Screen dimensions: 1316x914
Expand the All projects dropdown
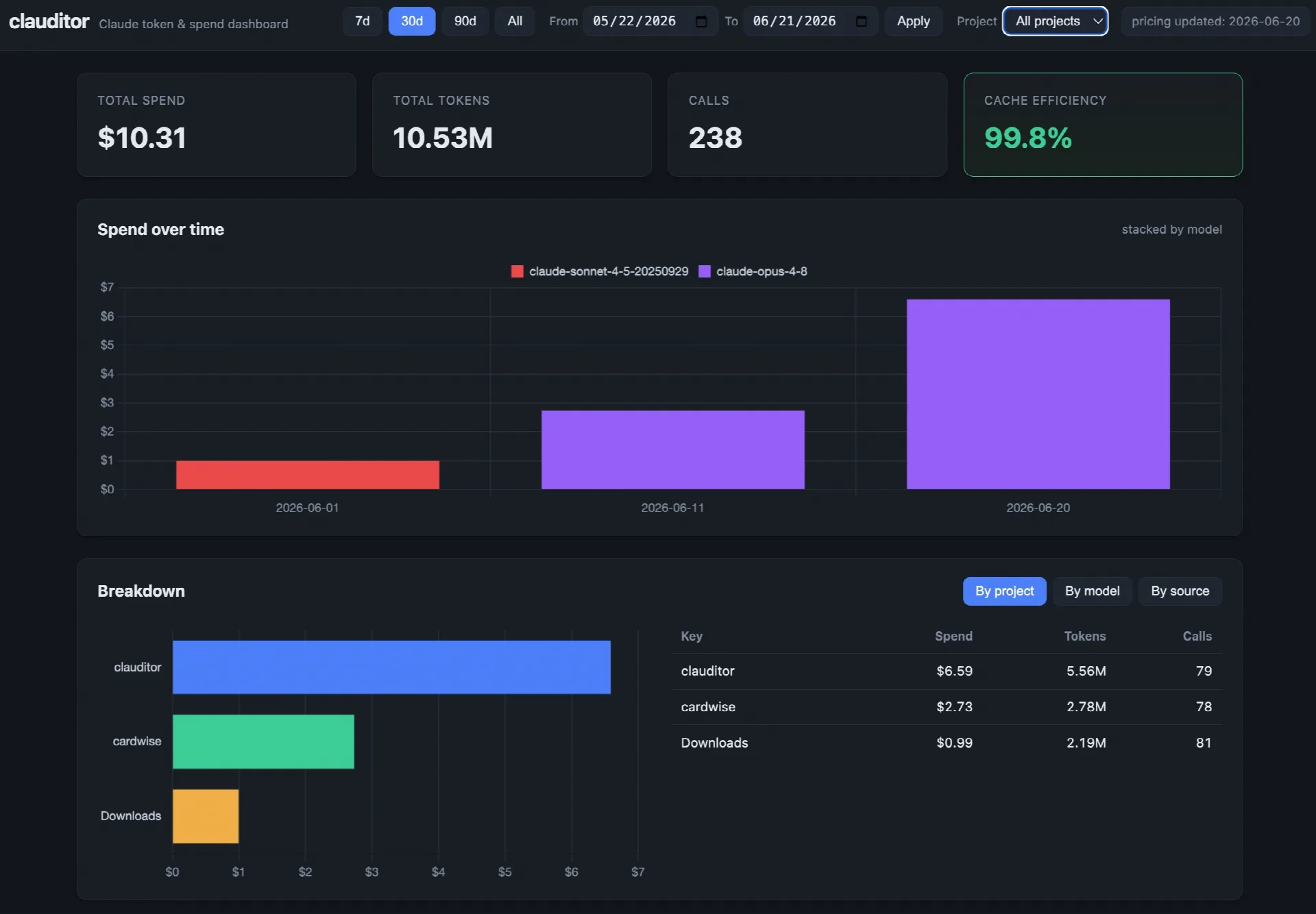coord(1056,21)
